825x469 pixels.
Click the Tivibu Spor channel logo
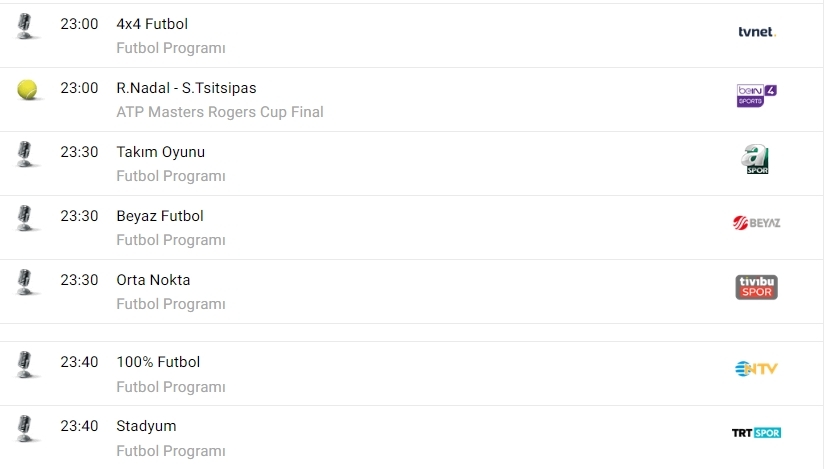click(756, 287)
